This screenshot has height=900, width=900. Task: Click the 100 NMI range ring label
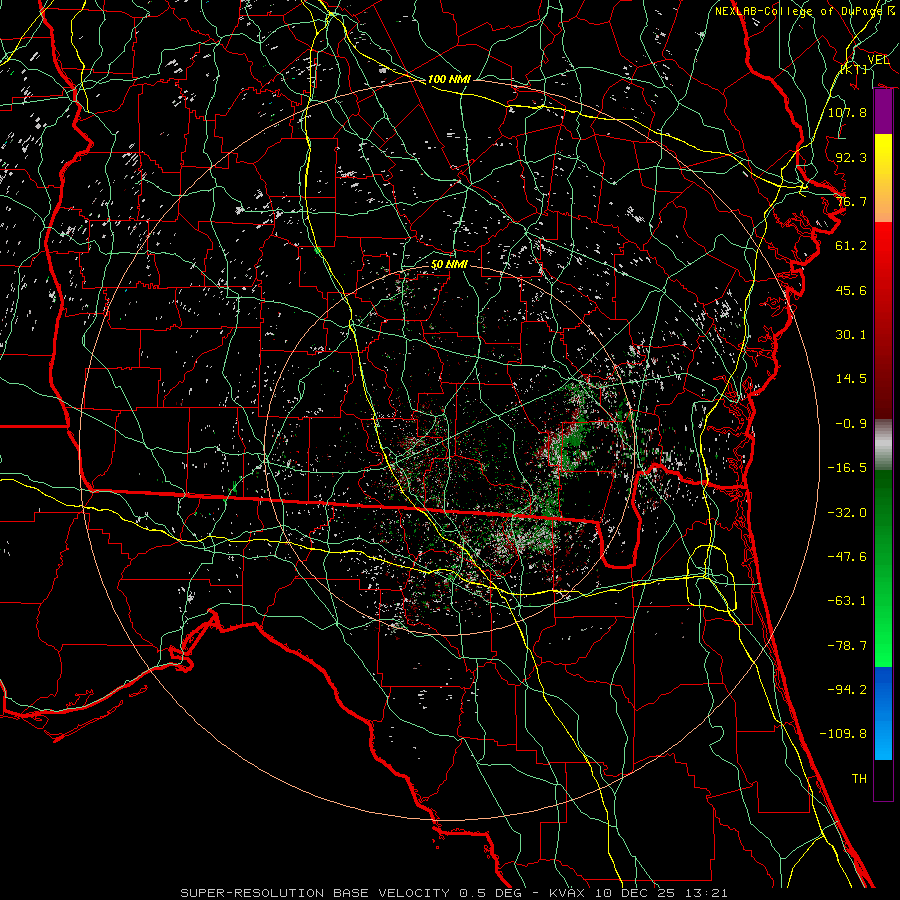click(x=449, y=79)
